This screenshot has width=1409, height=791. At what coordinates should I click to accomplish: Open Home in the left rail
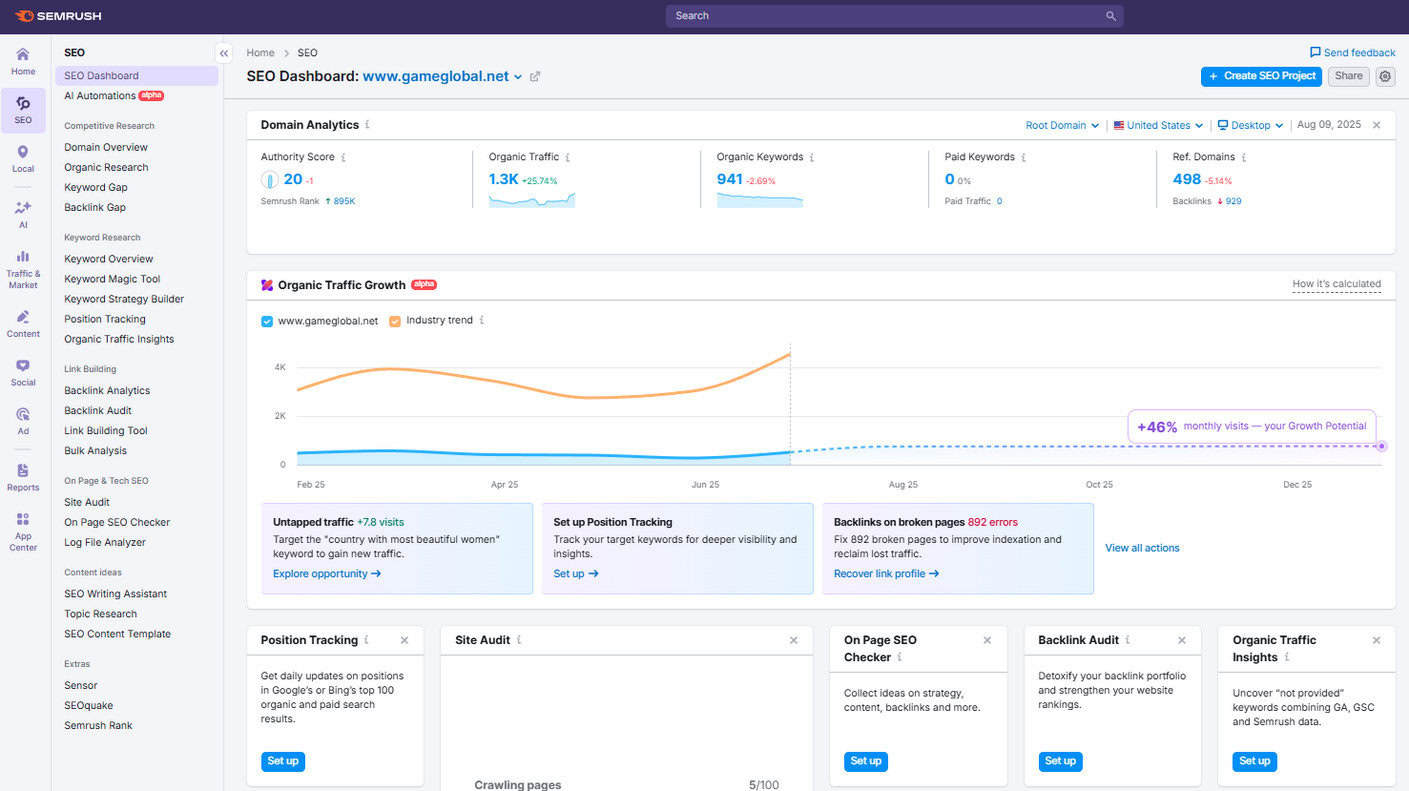(23, 60)
